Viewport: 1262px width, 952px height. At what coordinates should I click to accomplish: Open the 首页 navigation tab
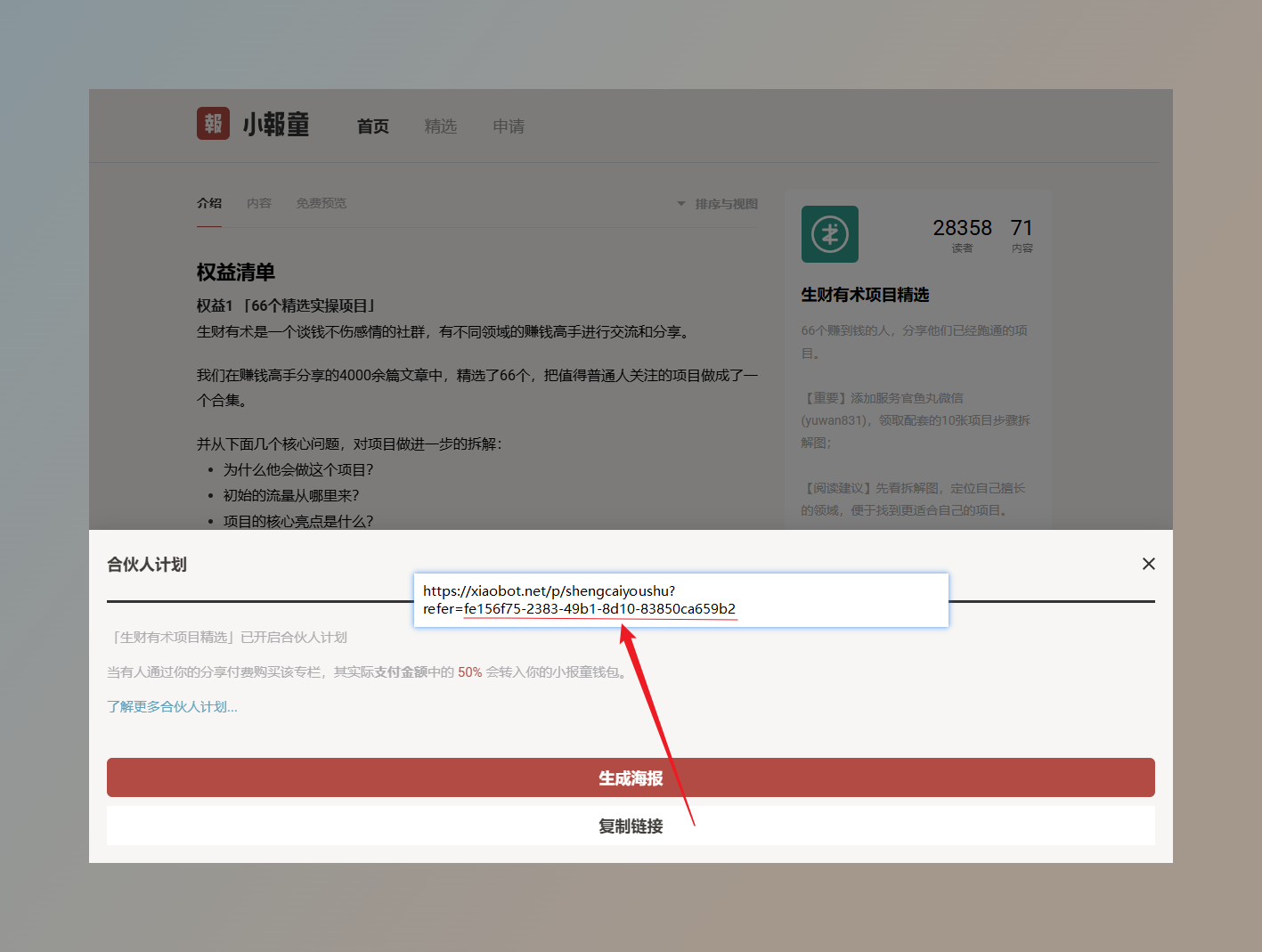(x=372, y=126)
